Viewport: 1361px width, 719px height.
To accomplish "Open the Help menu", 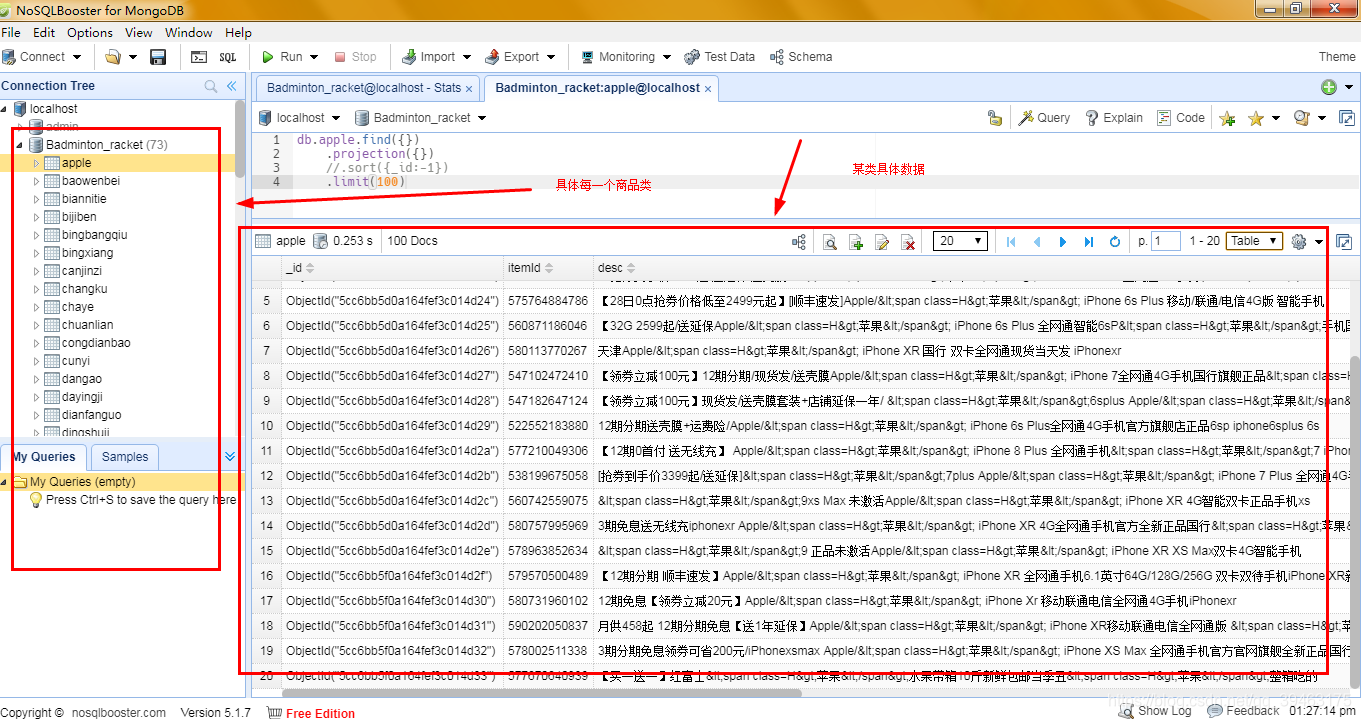I will tap(239, 32).
